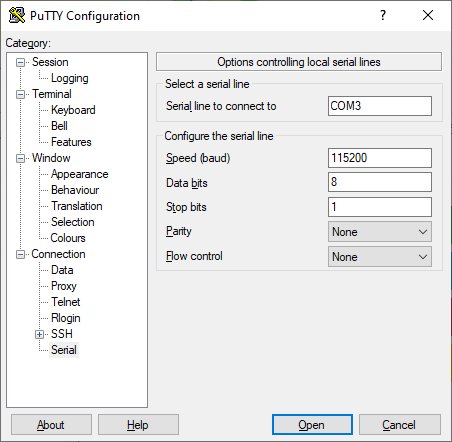Screen dimensions: 452x442
Task: Click the Cancel button
Action: [400, 425]
